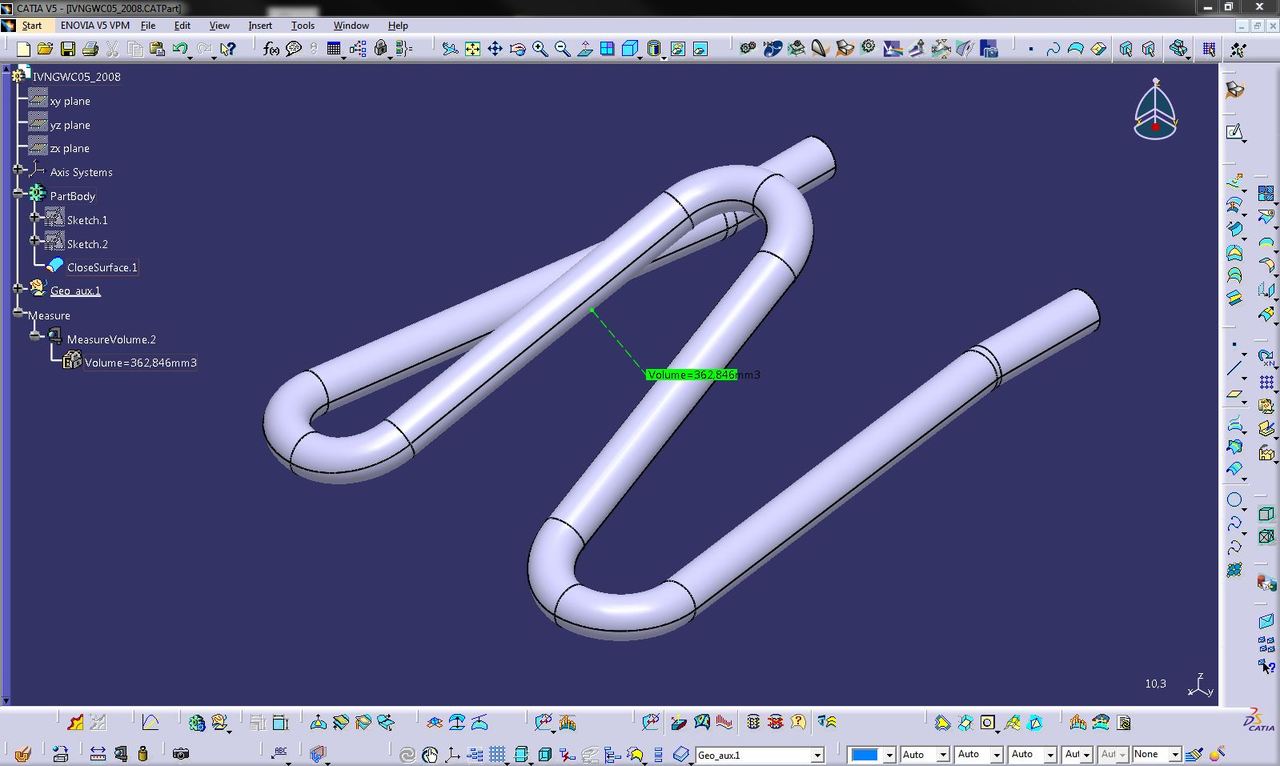Click the Print icon
1280x766 pixels.
tap(90, 48)
